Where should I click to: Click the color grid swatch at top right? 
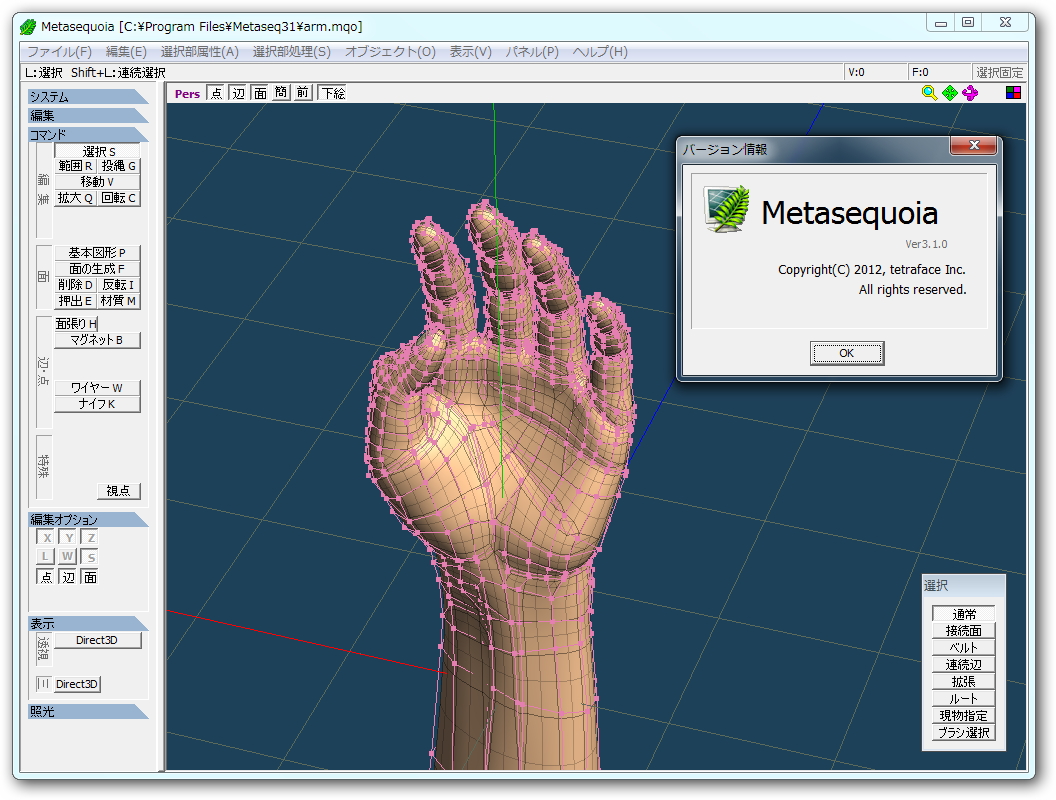(x=1013, y=92)
